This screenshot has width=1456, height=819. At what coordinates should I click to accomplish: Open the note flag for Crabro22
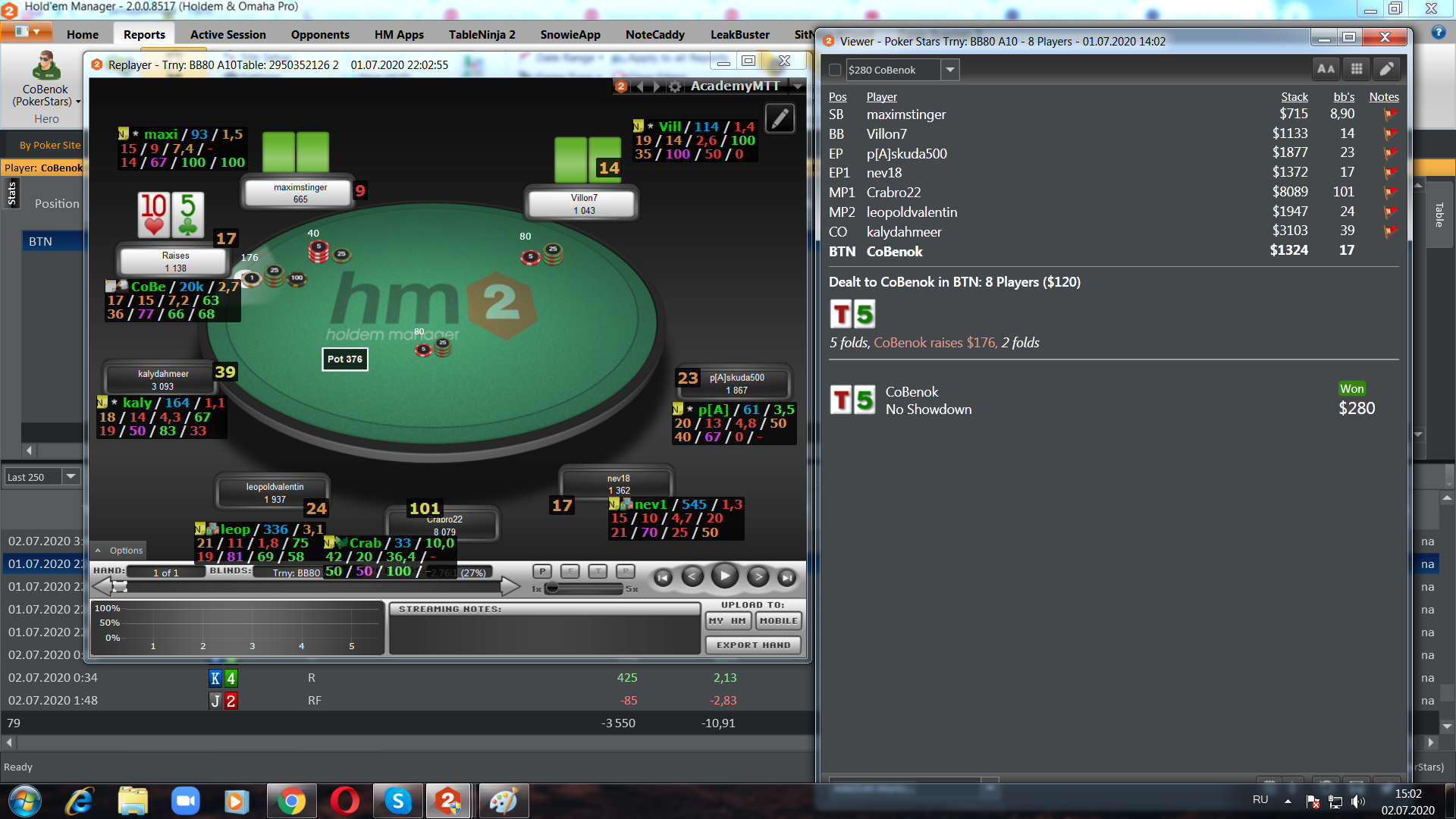[1391, 193]
